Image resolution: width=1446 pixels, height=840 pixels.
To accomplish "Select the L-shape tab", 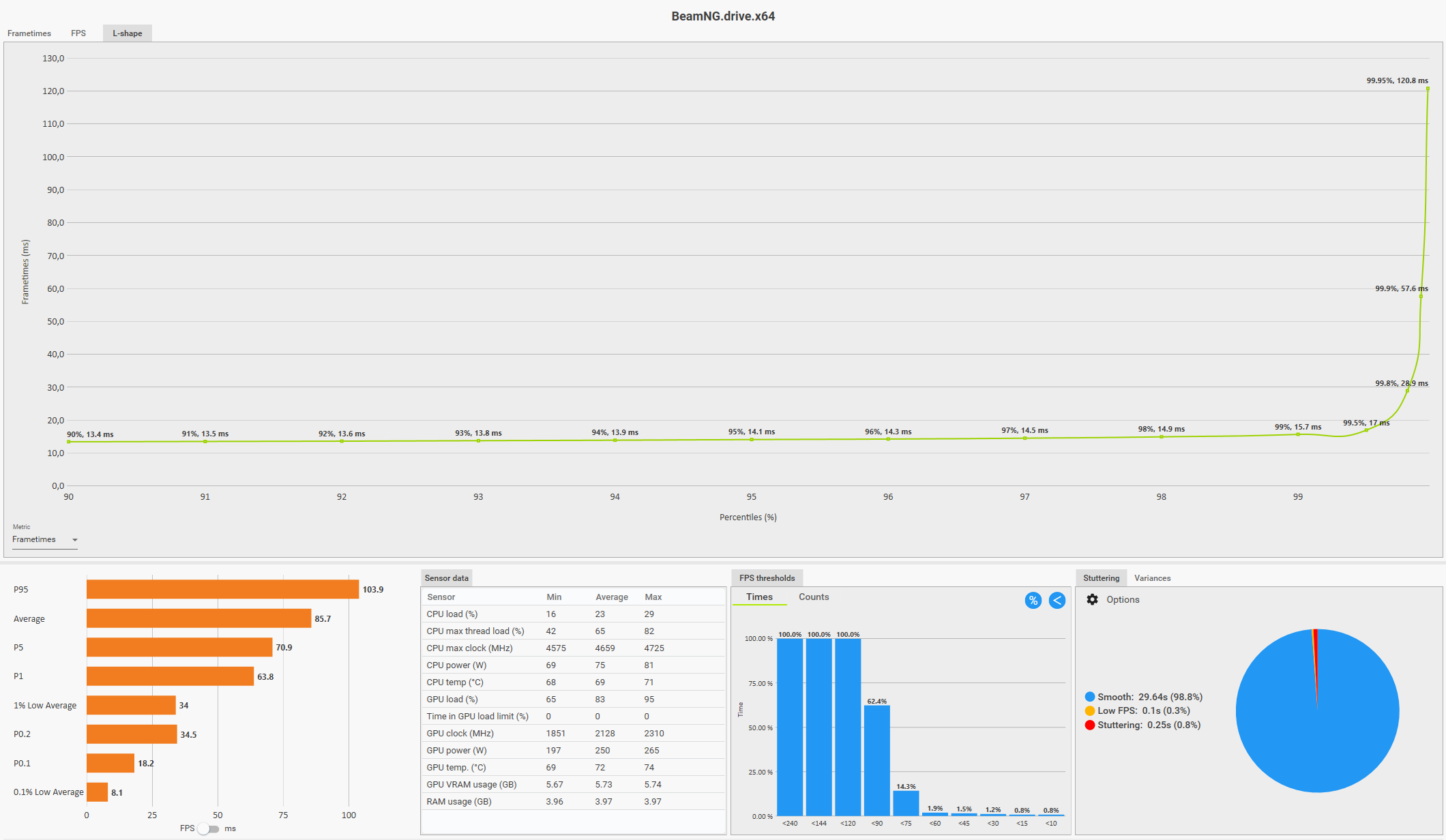I will click(x=128, y=33).
